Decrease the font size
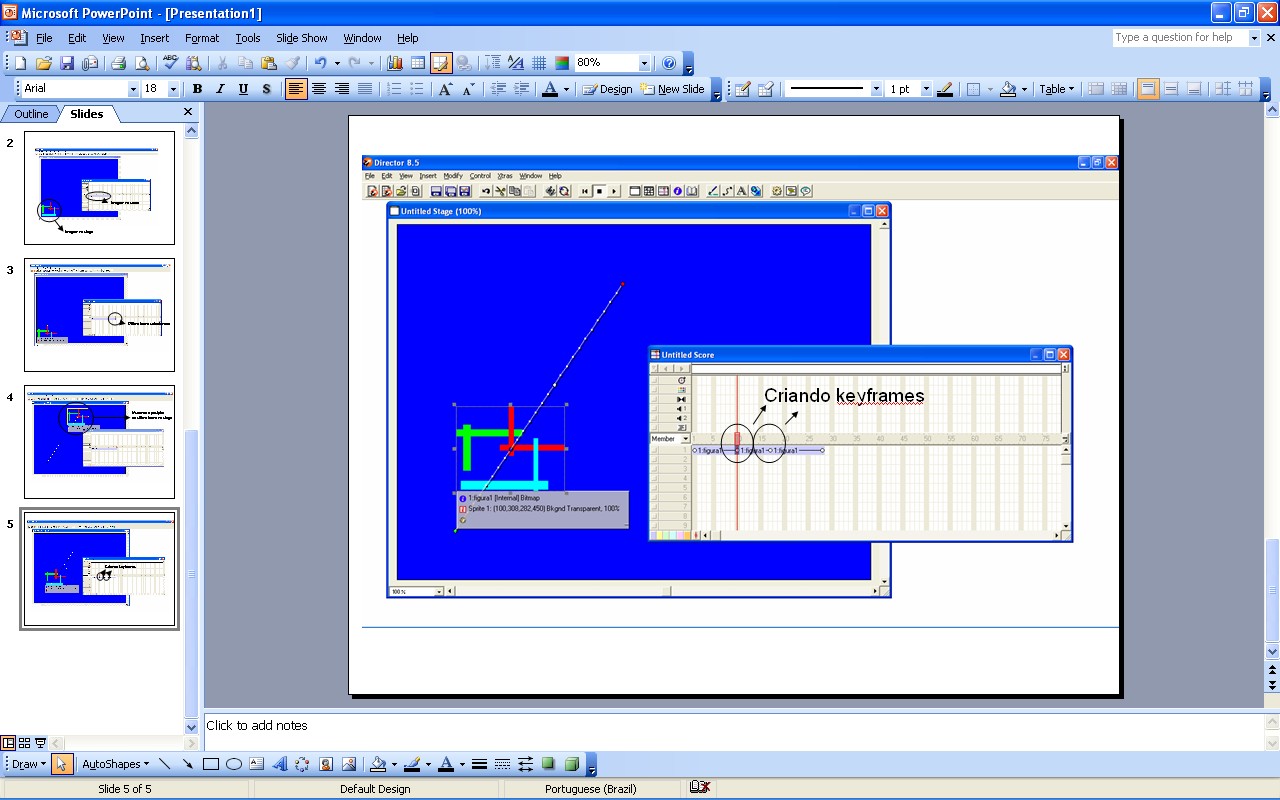 click(x=468, y=89)
